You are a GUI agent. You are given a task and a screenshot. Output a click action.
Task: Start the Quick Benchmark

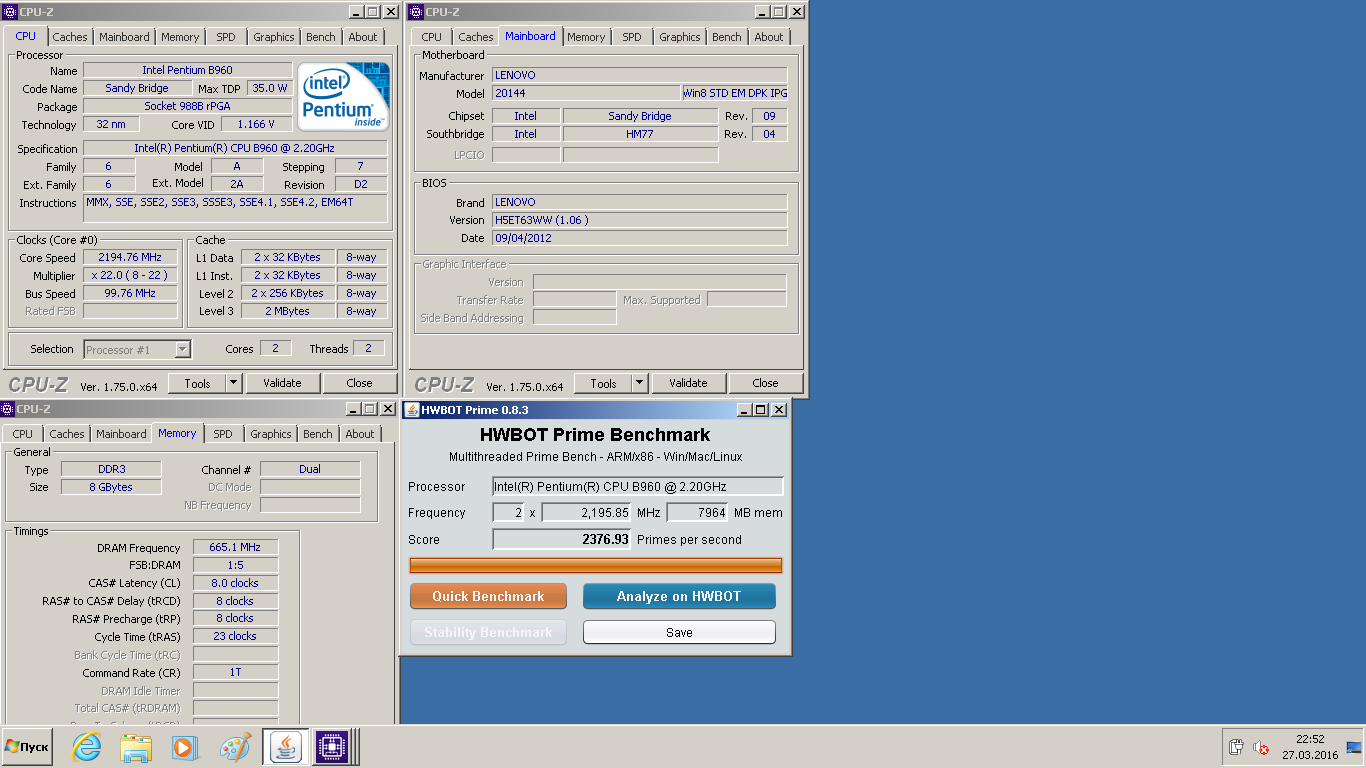[488, 596]
